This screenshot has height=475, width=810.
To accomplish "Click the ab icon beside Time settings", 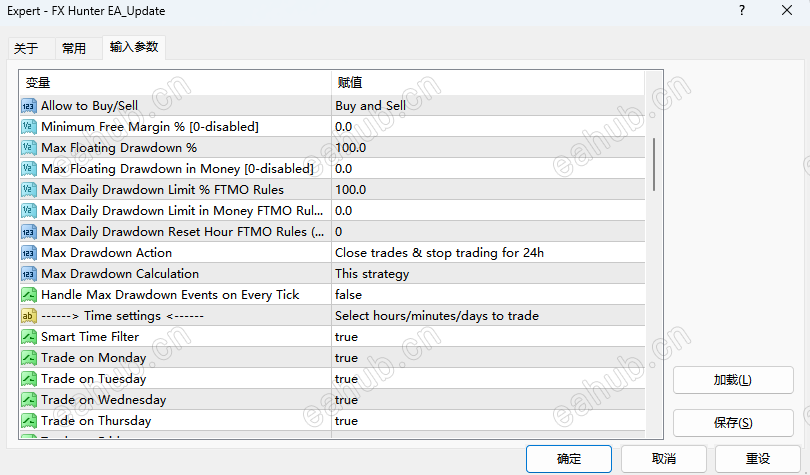I will [x=28, y=315].
